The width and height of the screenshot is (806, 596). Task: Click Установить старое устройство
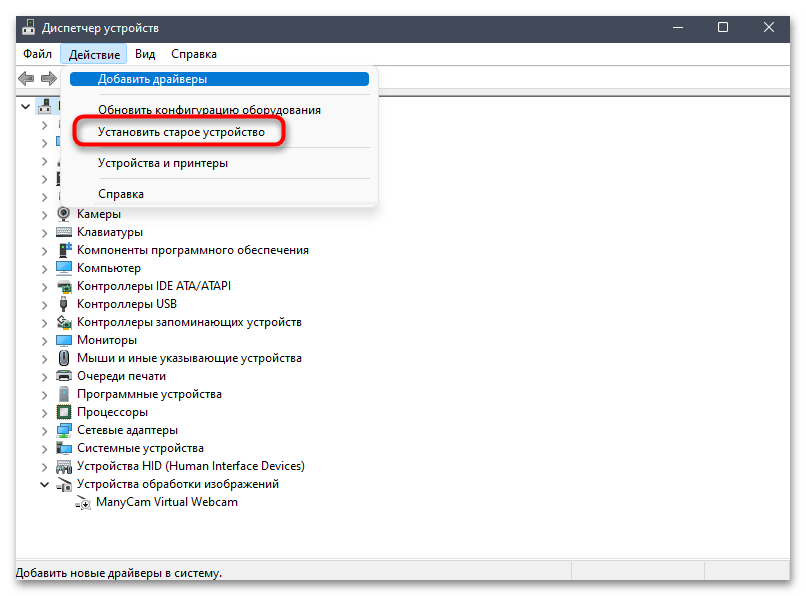point(181,132)
